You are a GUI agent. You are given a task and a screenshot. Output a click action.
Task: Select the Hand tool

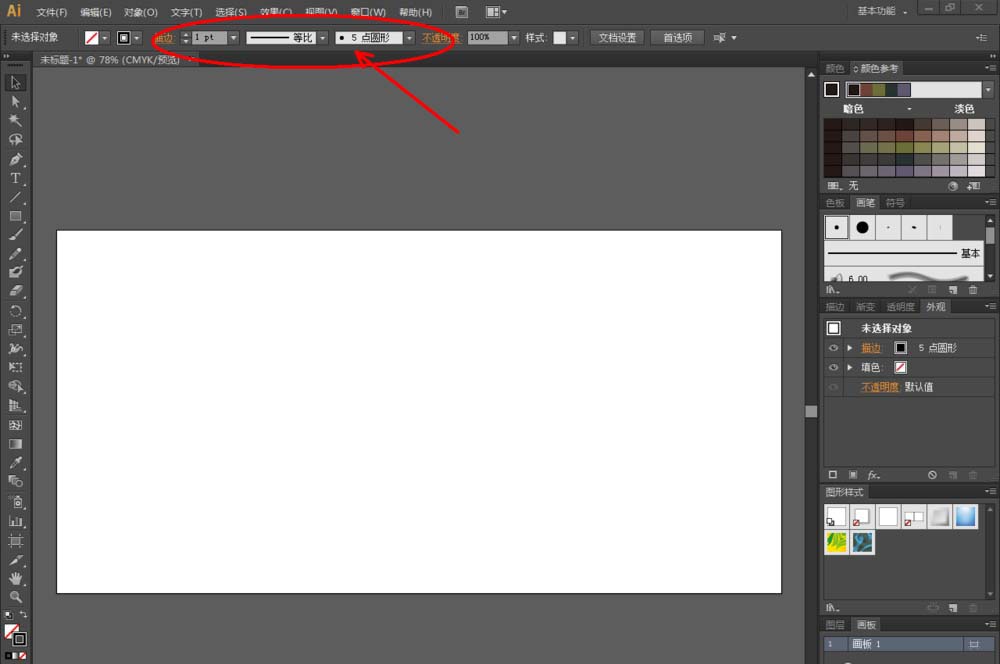tap(15, 579)
